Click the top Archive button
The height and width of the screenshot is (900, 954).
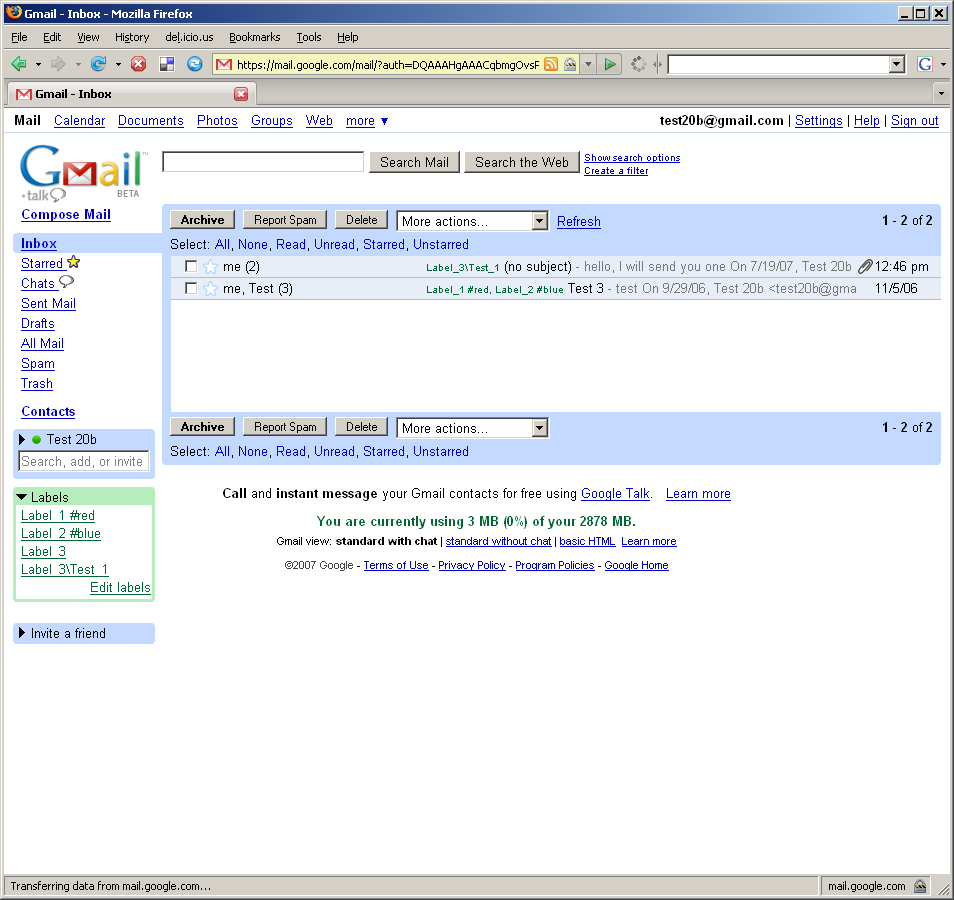coord(203,220)
